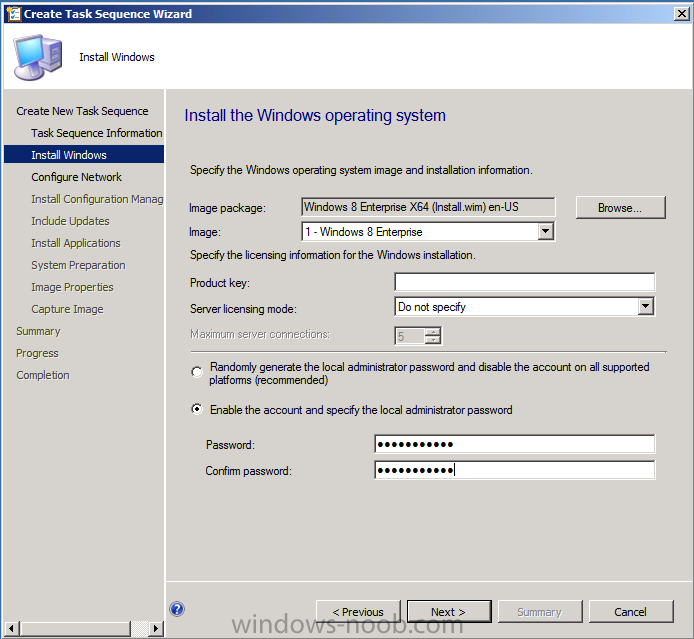The image size is (694, 639).
Task: Click the Maximum server connections value box
Action: click(409, 336)
